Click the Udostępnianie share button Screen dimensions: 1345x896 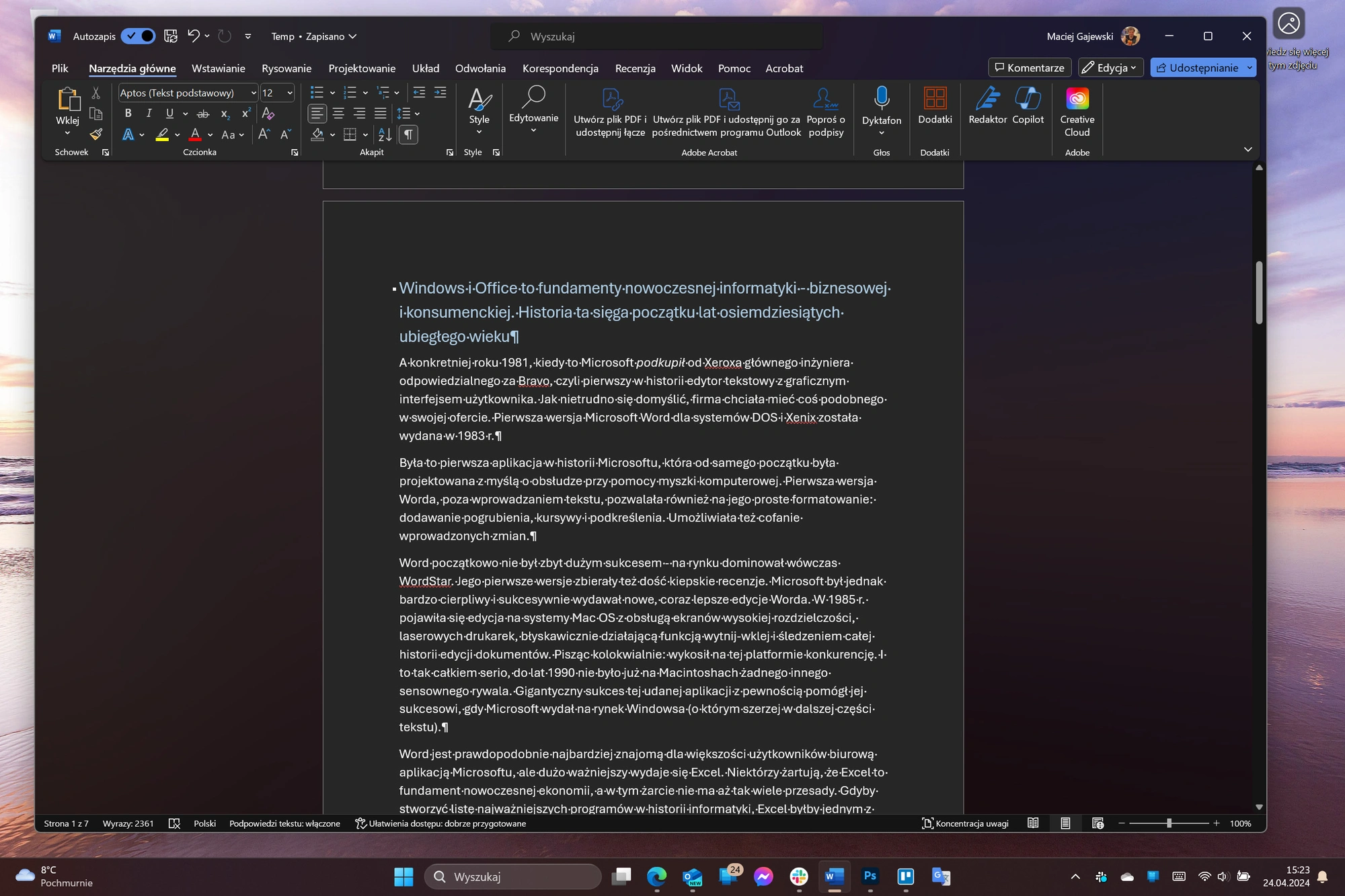pyautogui.click(x=1197, y=68)
